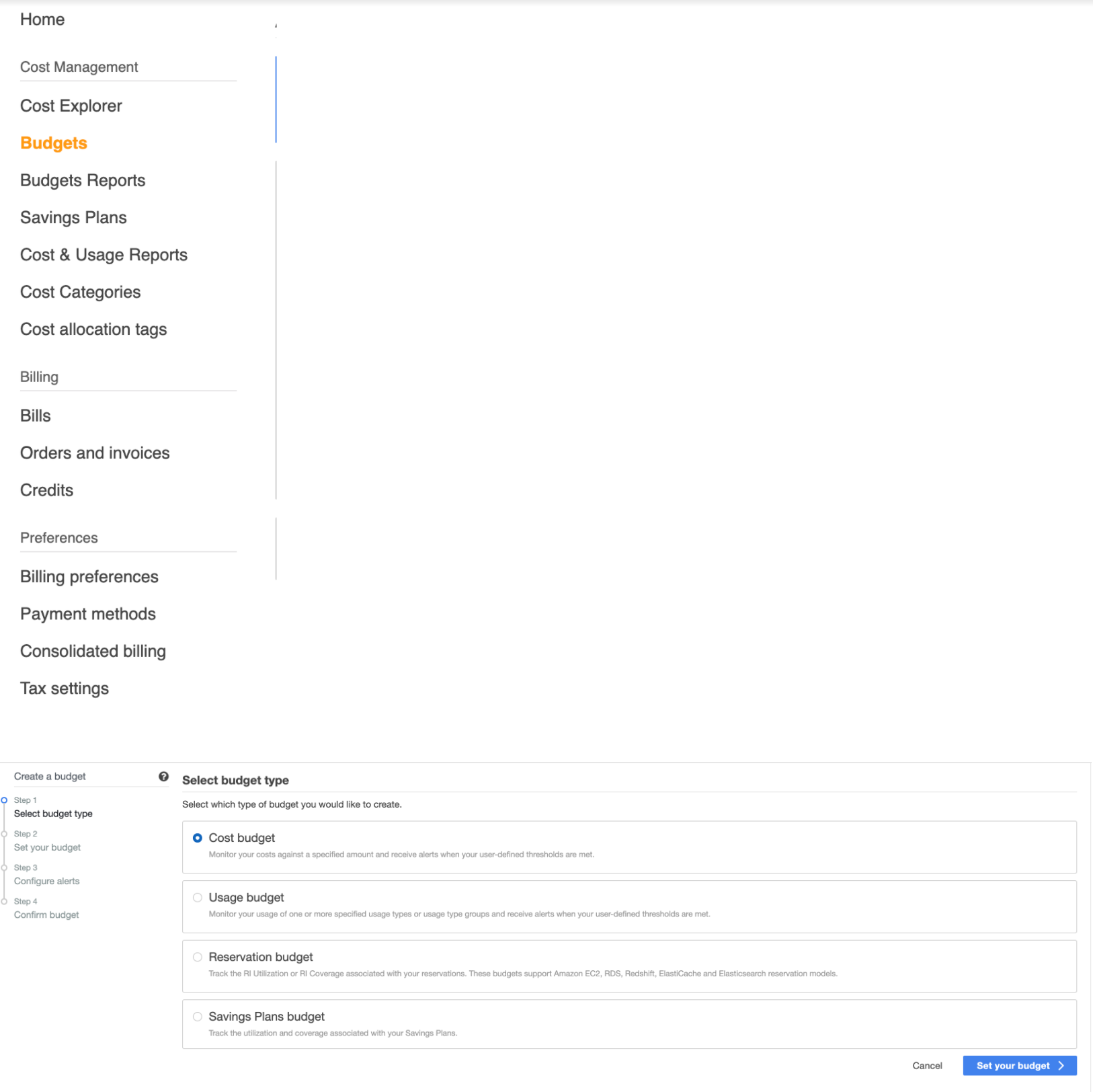View Credits page
Screen dimensions: 1093x1092
pyautogui.click(x=46, y=490)
